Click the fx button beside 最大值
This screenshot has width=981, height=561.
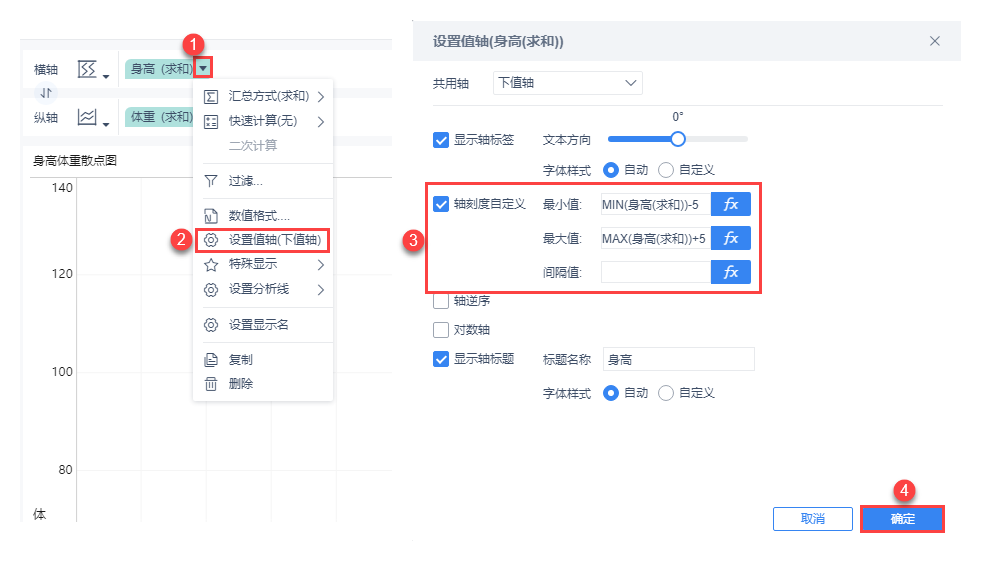tap(730, 238)
